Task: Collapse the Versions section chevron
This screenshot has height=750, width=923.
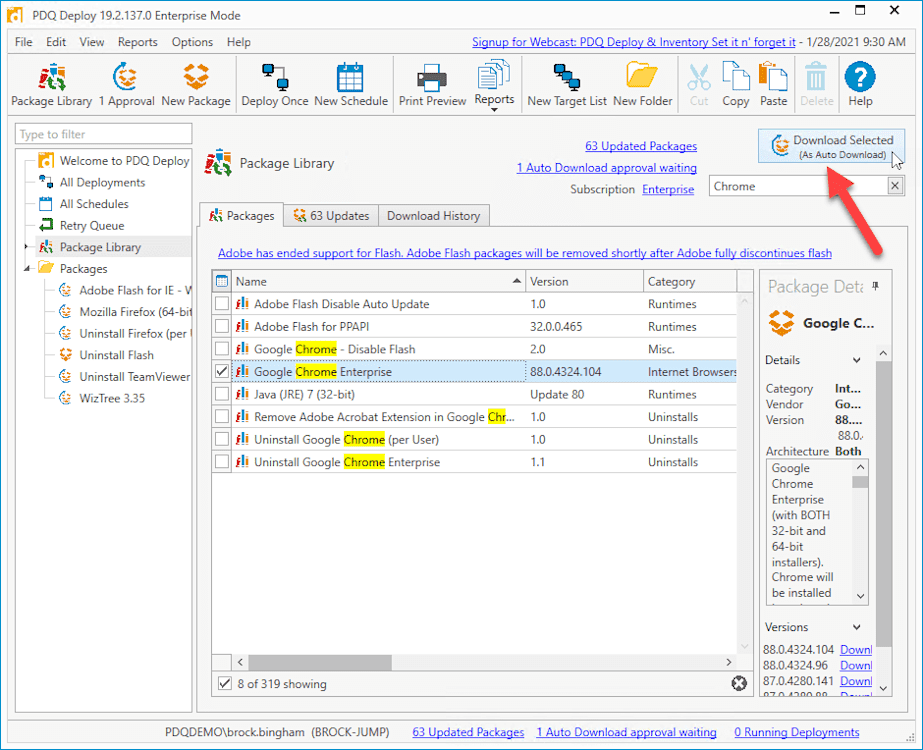Action: click(x=856, y=627)
